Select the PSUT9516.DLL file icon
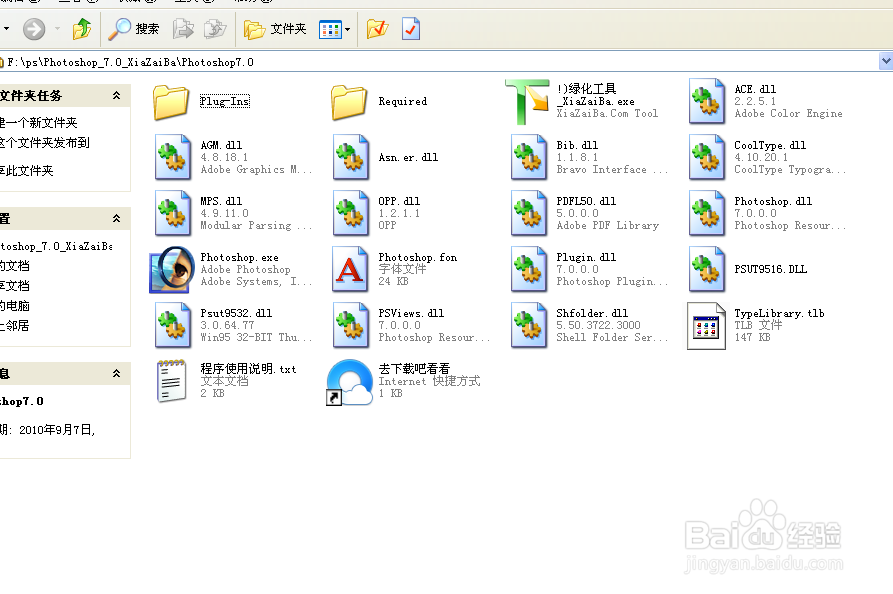 pos(707,269)
